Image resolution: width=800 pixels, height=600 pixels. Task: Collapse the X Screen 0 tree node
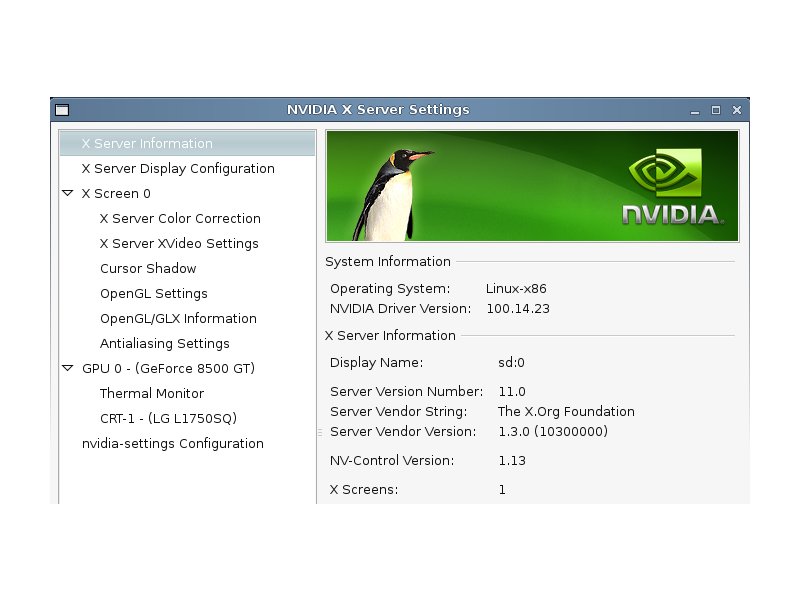pyautogui.click(x=67, y=193)
